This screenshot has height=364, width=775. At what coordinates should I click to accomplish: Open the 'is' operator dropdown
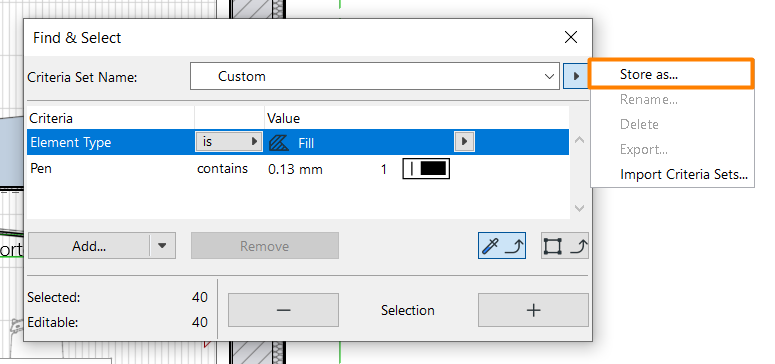(x=229, y=142)
